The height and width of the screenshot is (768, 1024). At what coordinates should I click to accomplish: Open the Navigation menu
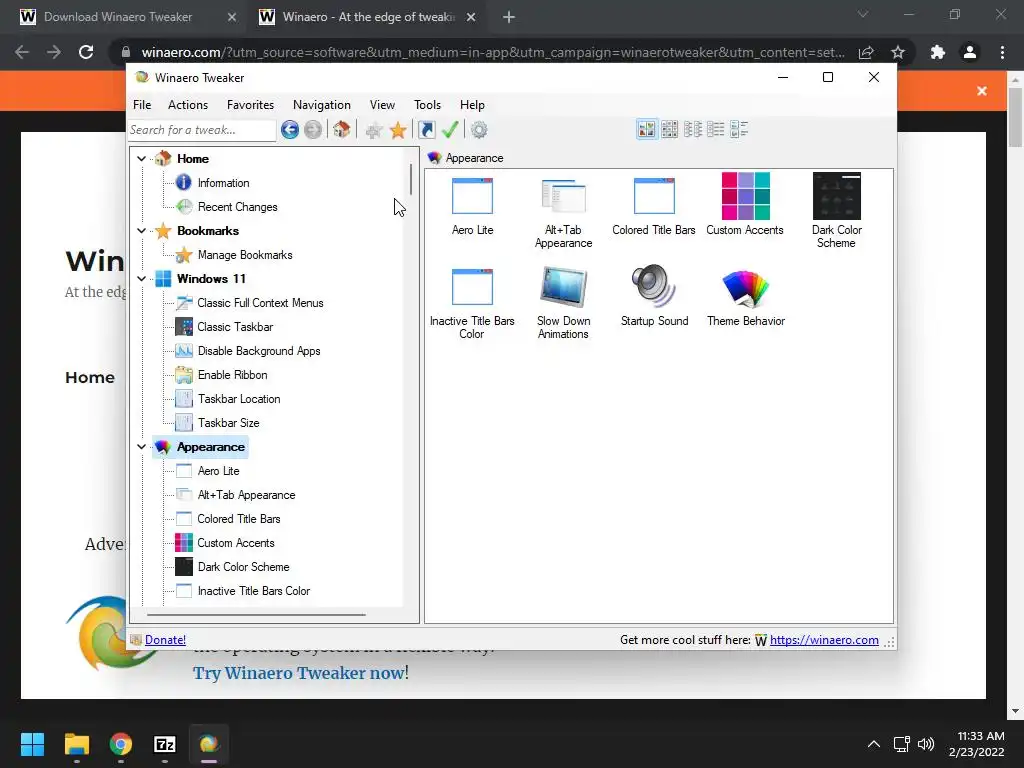point(321,105)
